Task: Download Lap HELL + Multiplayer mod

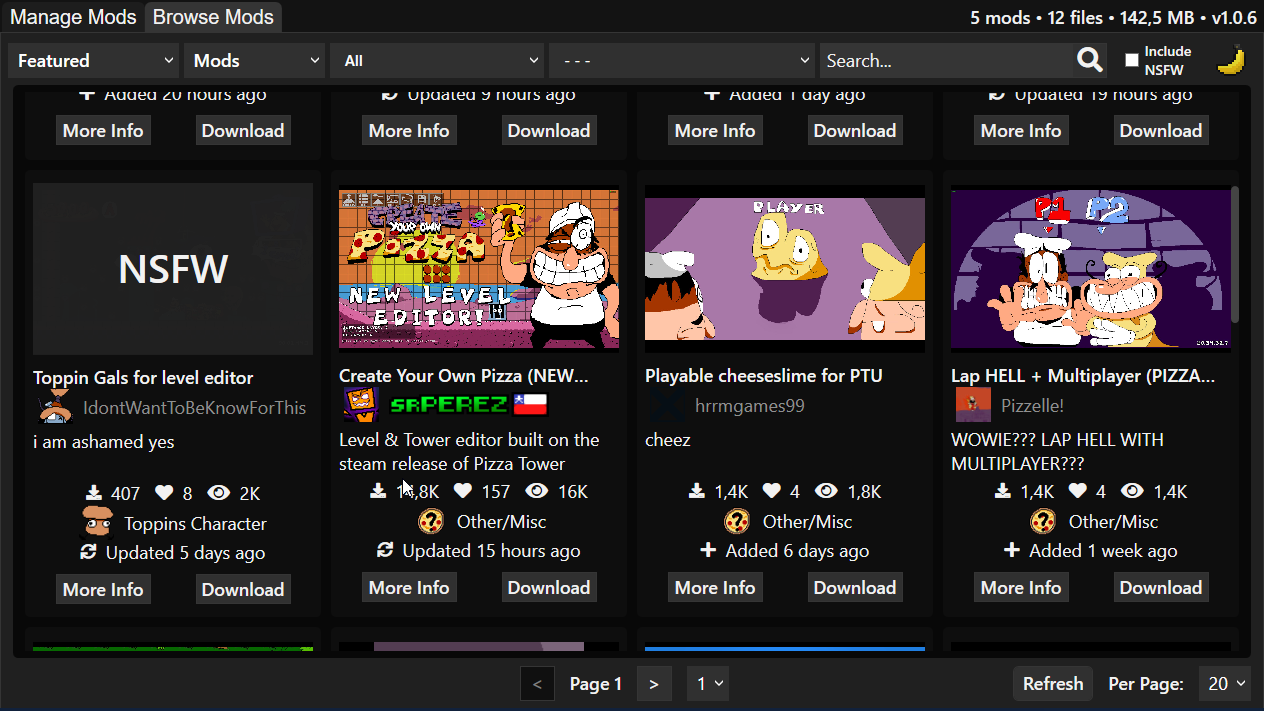Action: (1161, 587)
